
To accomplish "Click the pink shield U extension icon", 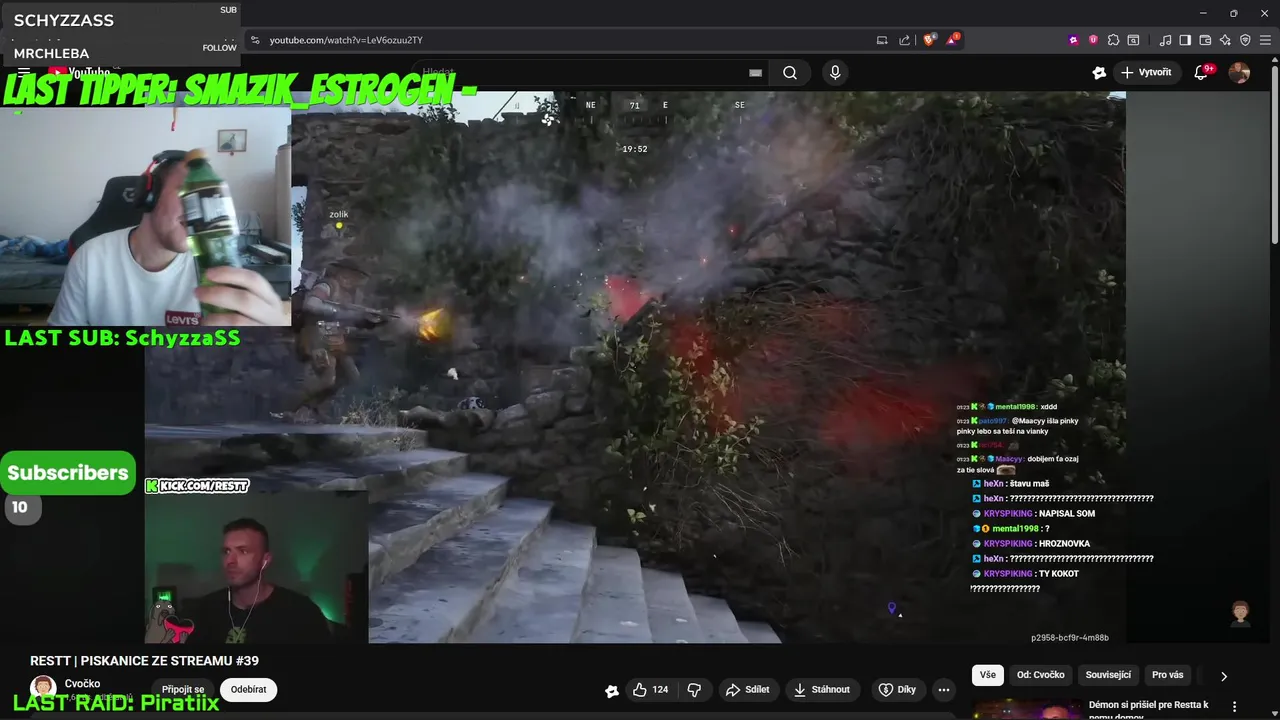I will point(1093,40).
